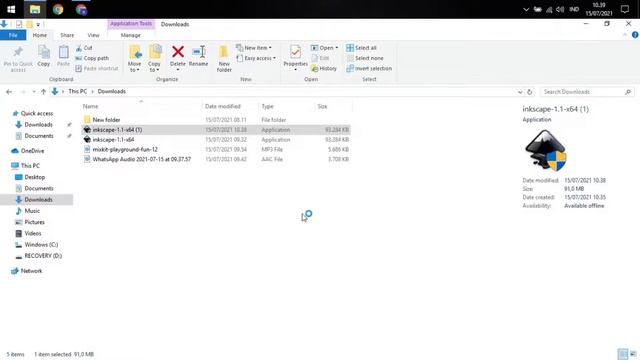This screenshot has width=640, height=360.
Task: Click Invert selection
Action: pyautogui.click(x=369, y=69)
